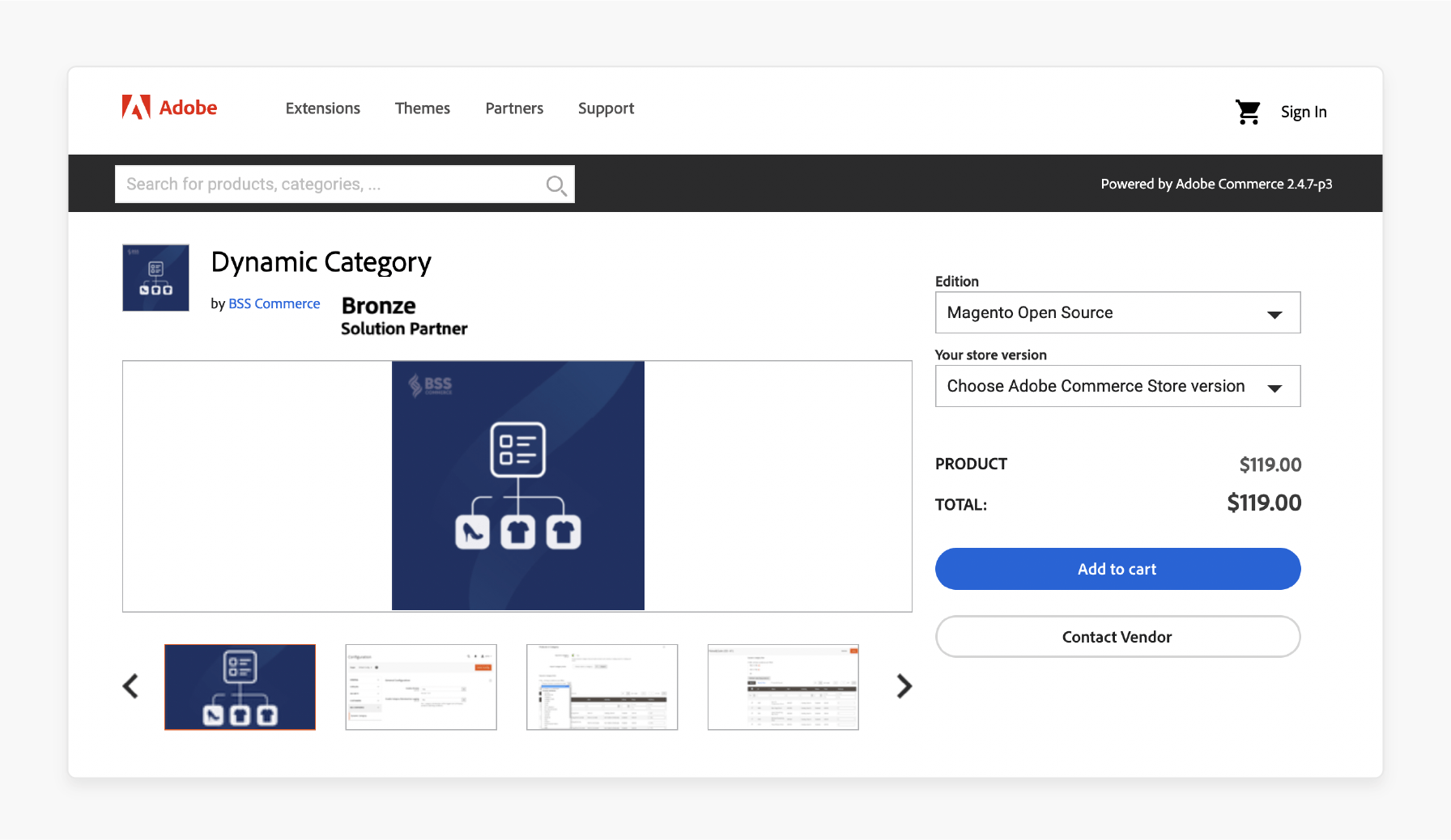Click the previous image arrow
The height and width of the screenshot is (840, 1451).
tap(130, 686)
